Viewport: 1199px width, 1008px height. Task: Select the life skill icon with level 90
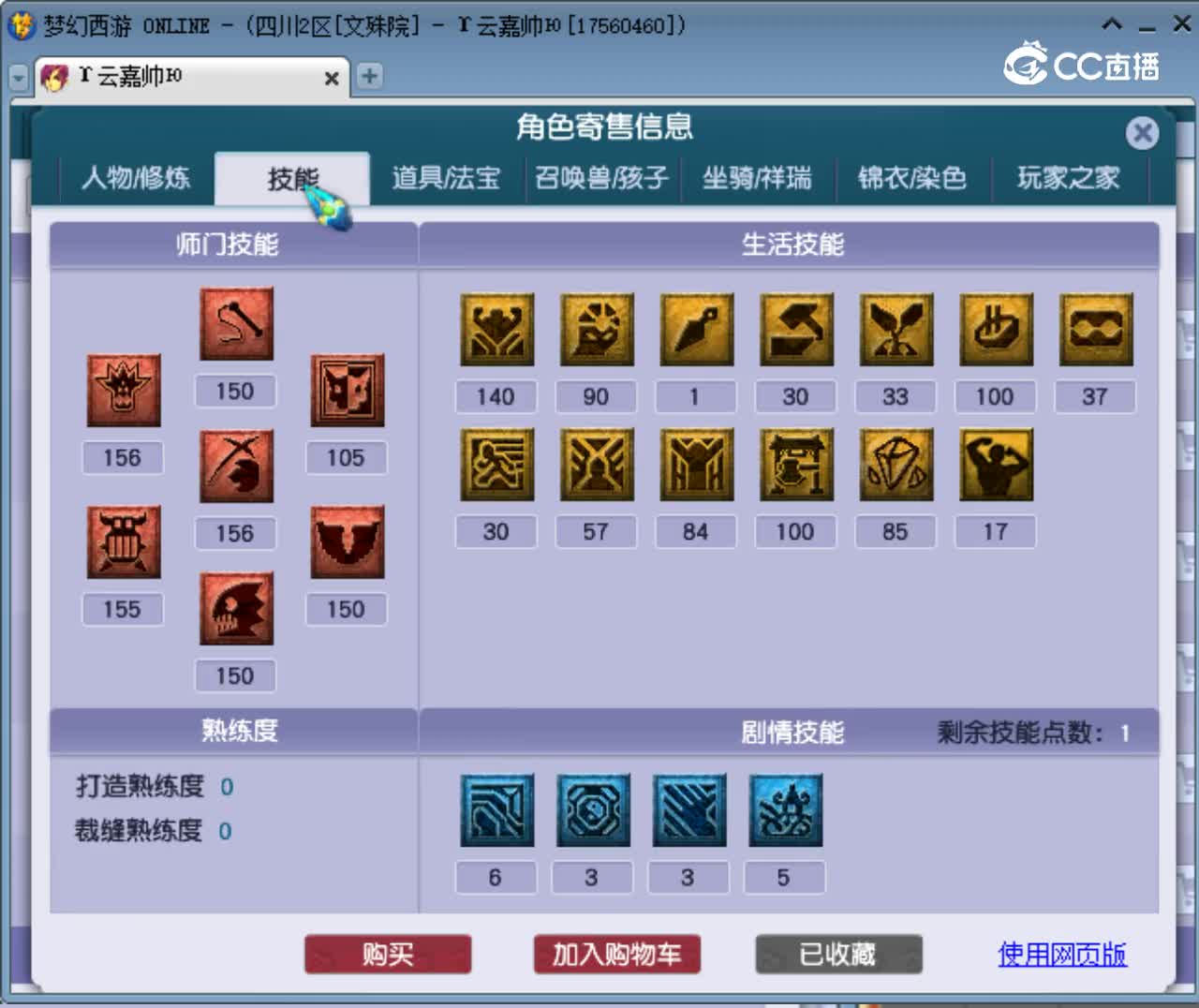597,330
